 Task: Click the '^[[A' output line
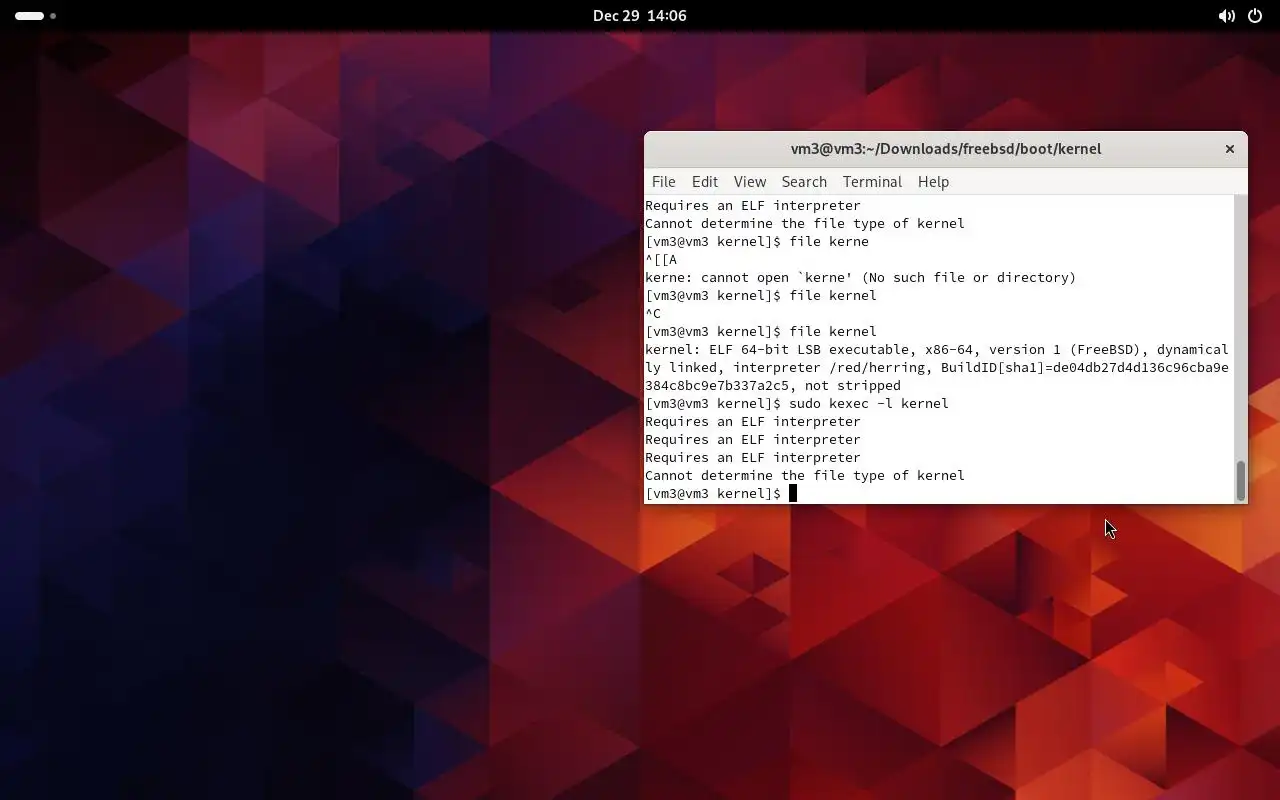point(661,259)
